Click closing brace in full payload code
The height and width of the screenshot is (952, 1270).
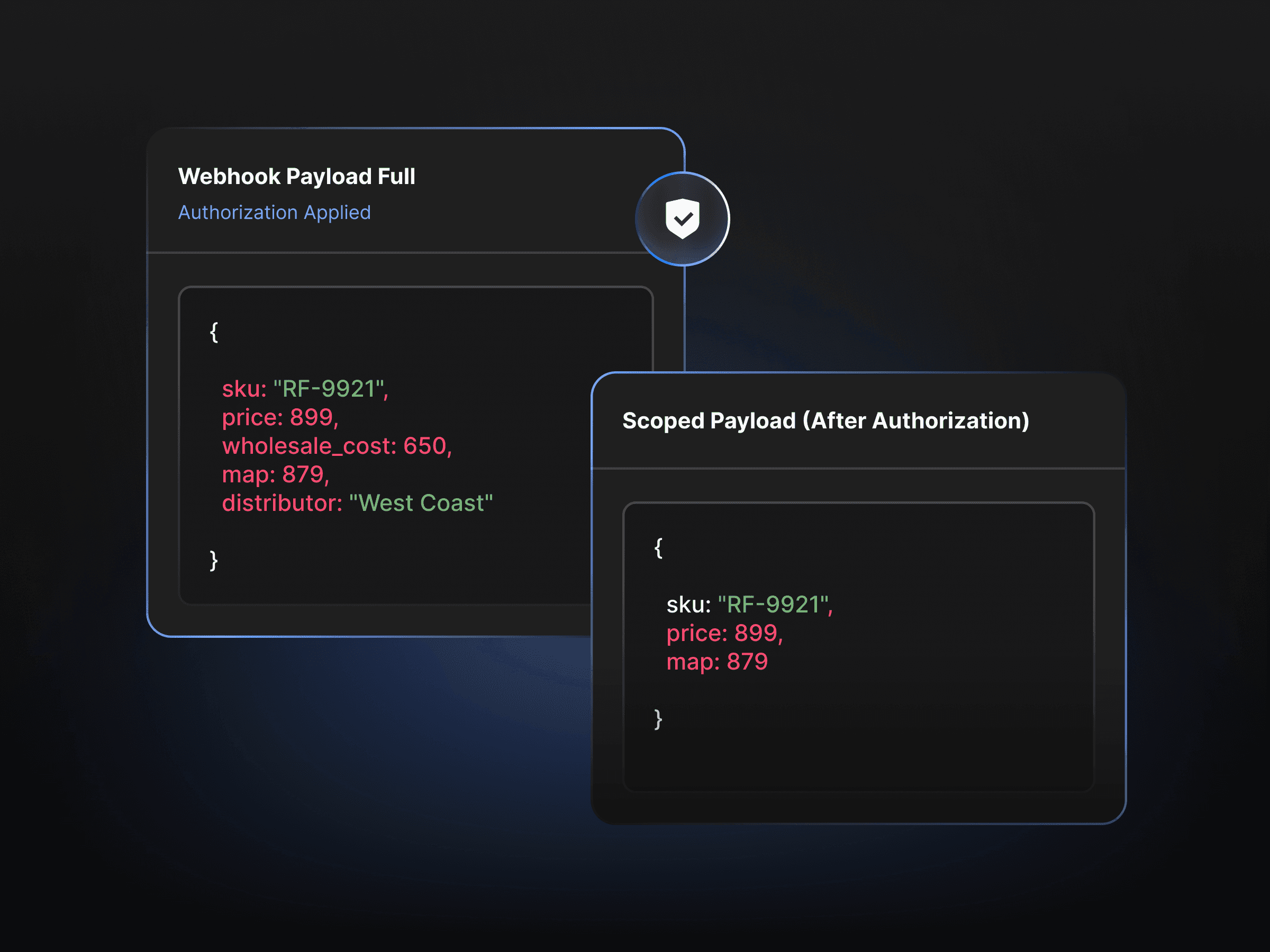[214, 561]
